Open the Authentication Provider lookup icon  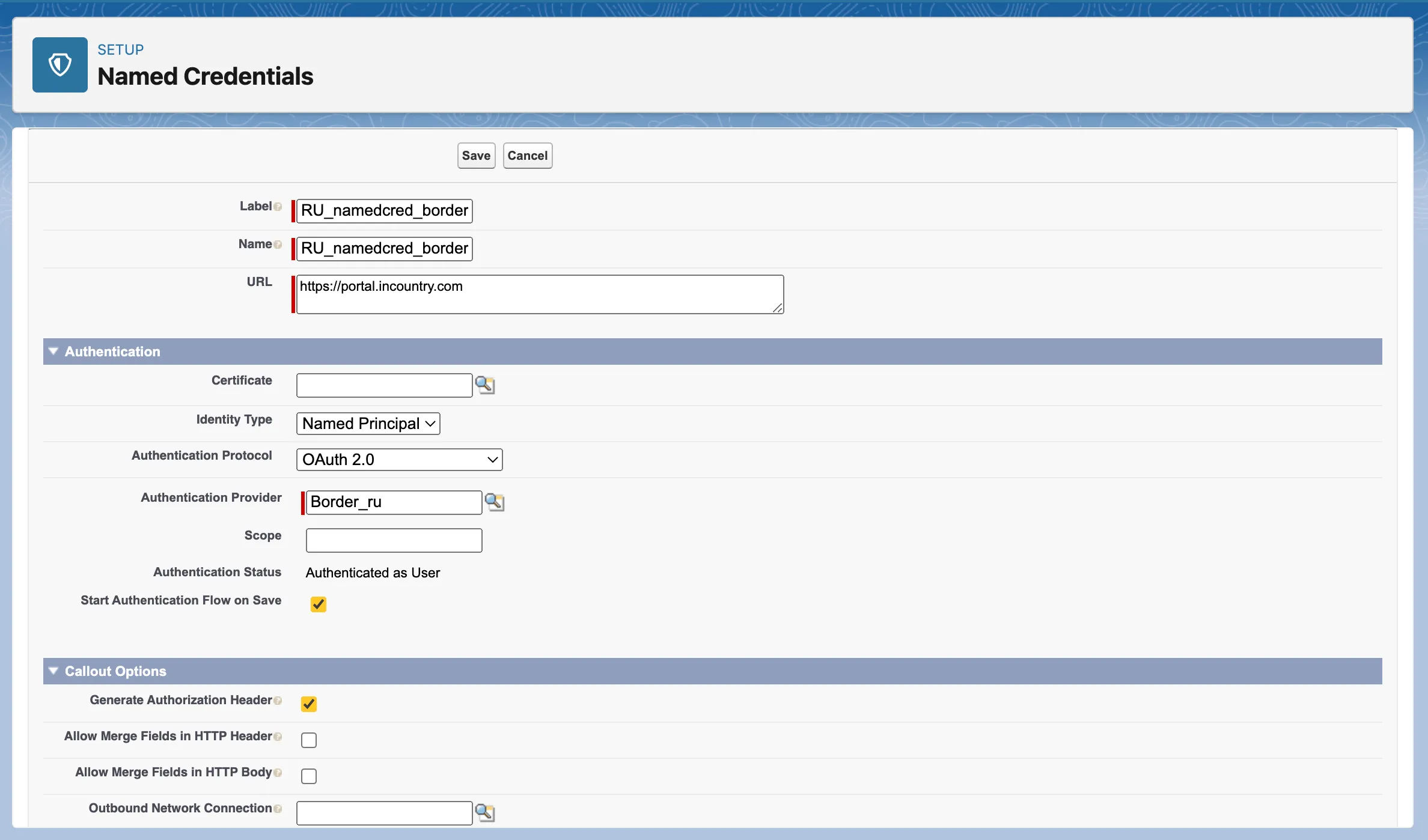pyautogui.click(x=494, y=502)
